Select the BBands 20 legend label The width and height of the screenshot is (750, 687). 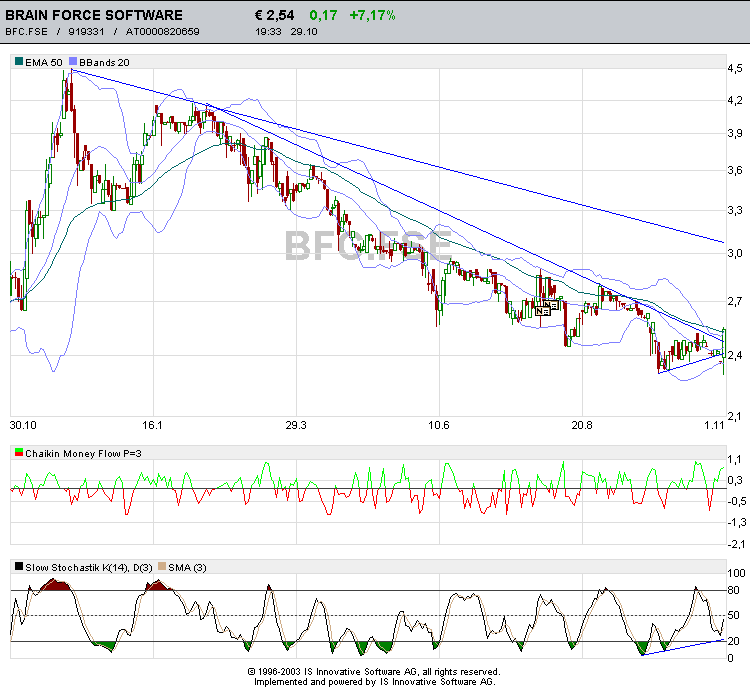(x=104, y=62)
